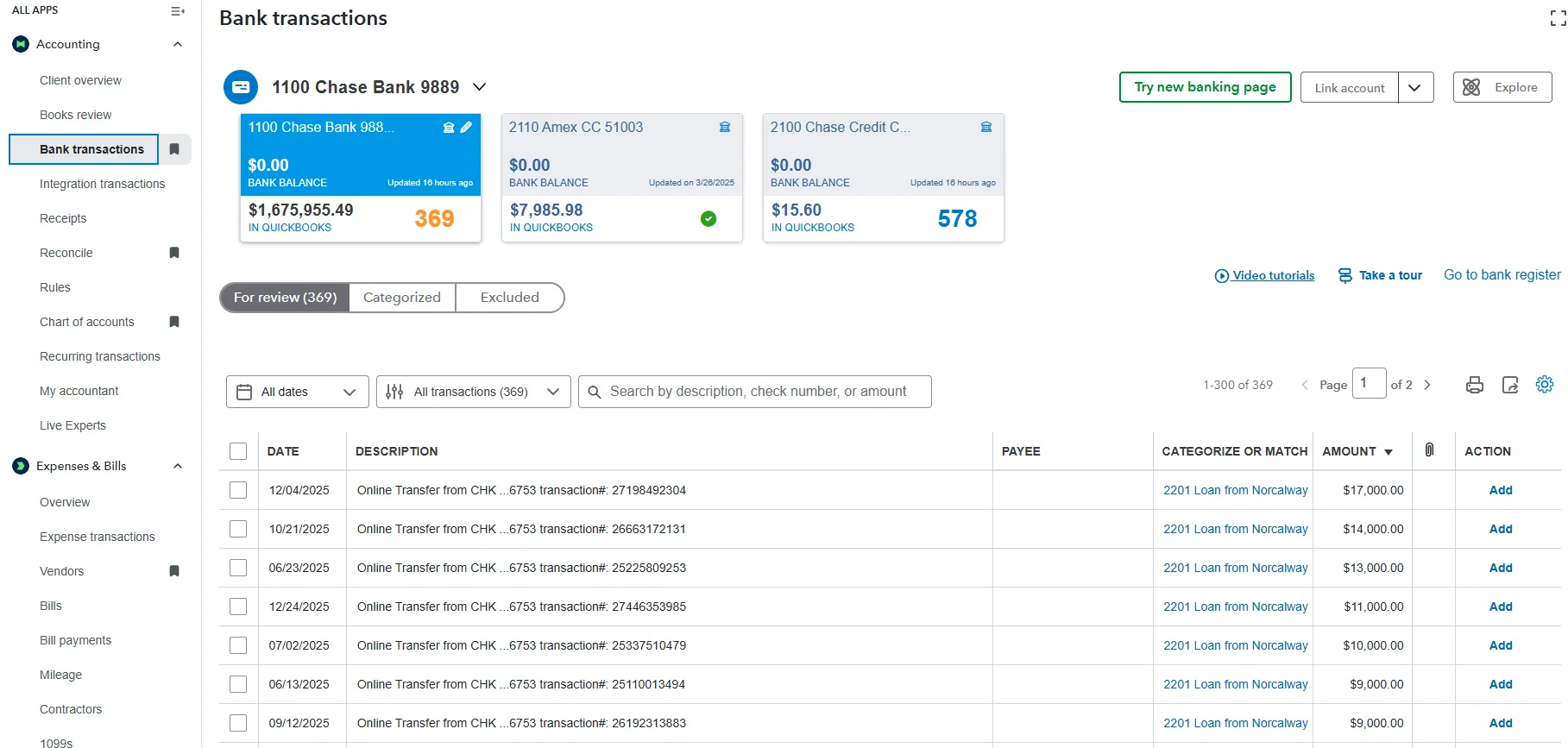Open the All dates dropdown
This screenshot has width=1568, height=748.
[x=297, y=392]
